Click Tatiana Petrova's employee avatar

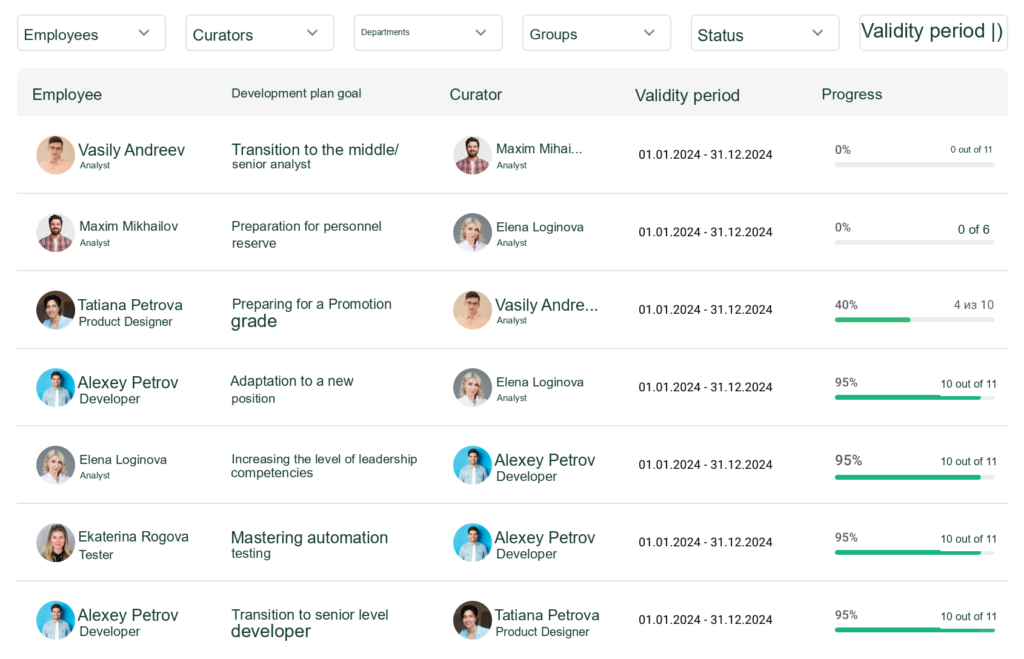coord(55,310)
